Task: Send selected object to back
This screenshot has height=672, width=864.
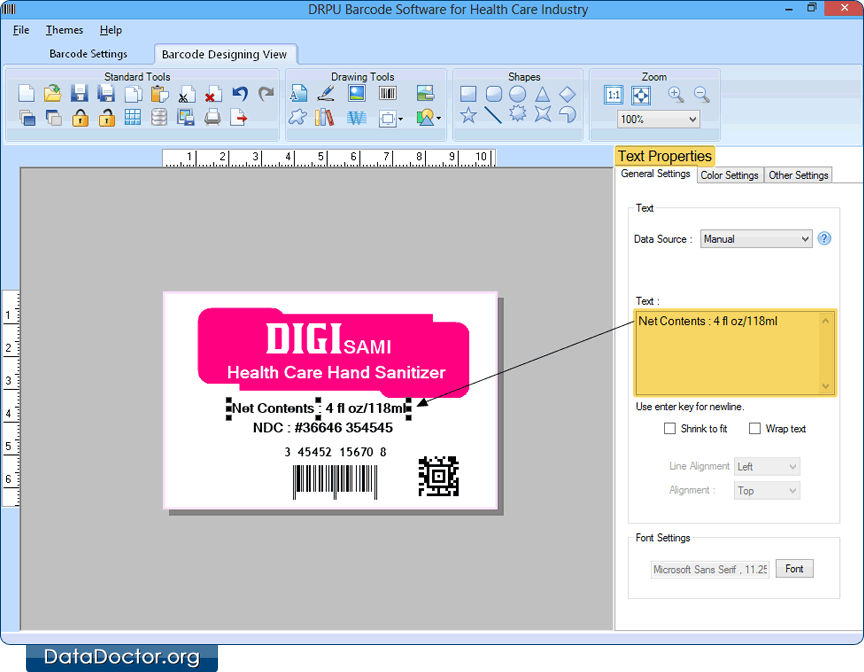Action: point(53,117)
